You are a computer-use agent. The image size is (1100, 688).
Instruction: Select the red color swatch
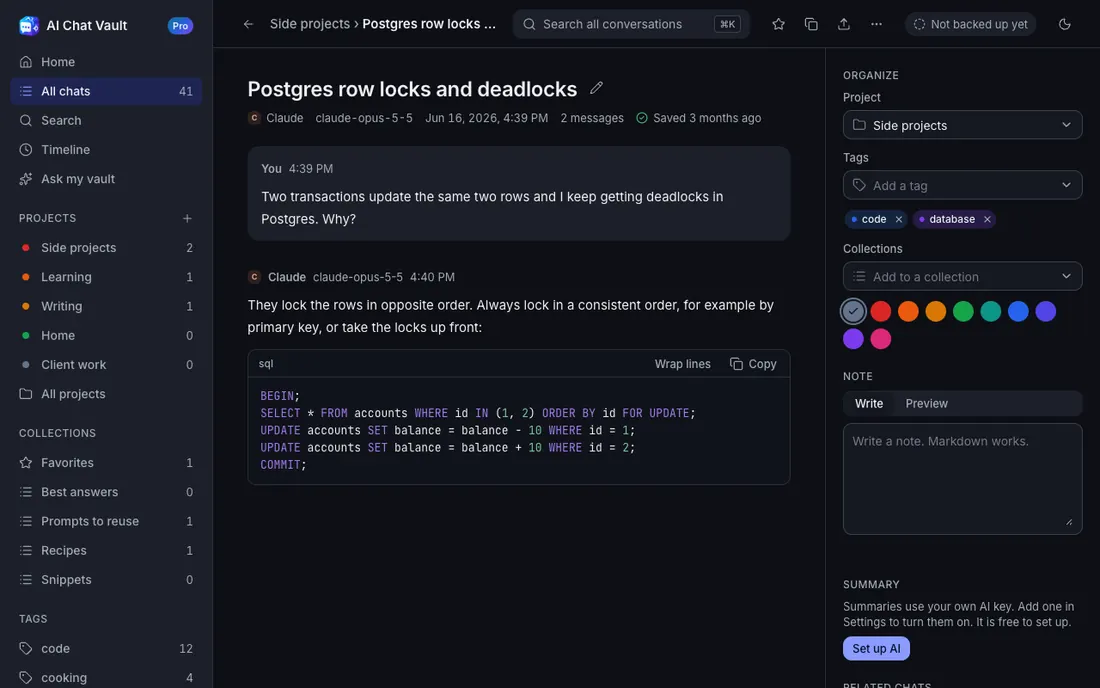pos(880,311)
